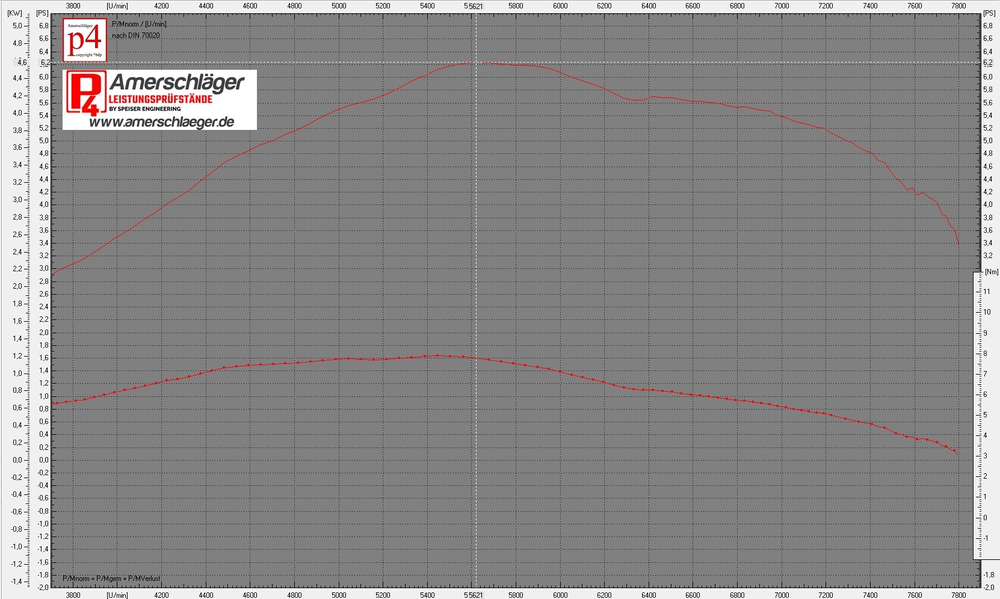This screenshot has width=1000, height=599.
Task: Click the highlighted 6,2 value on left PS axis
Action: [x=44, y=62]
